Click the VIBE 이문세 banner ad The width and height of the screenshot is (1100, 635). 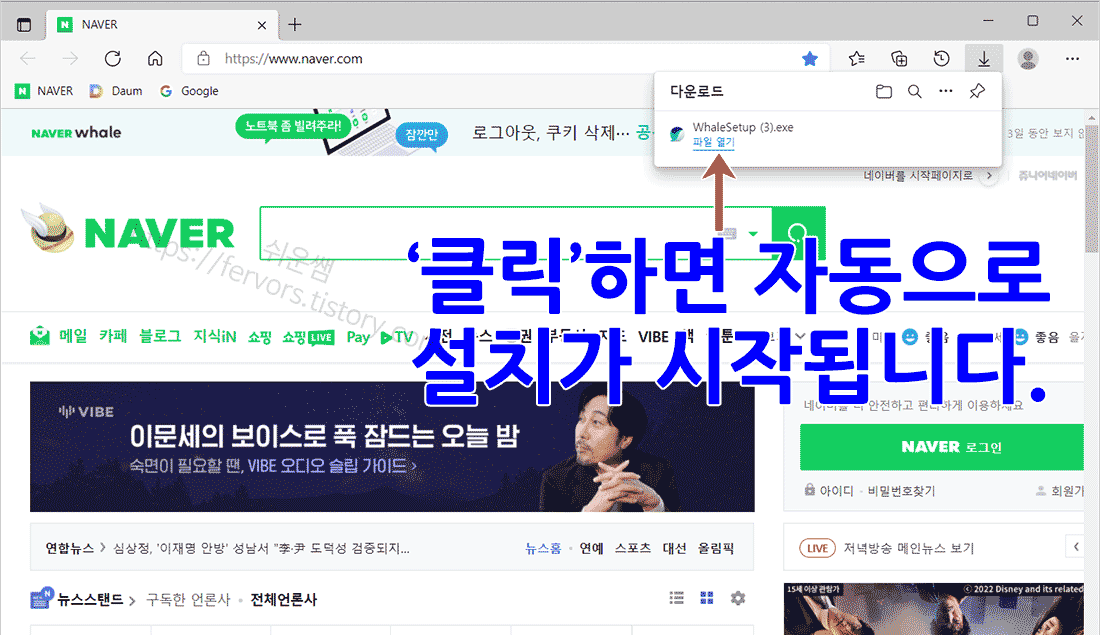pyautogui.click(x=392, y=446)
